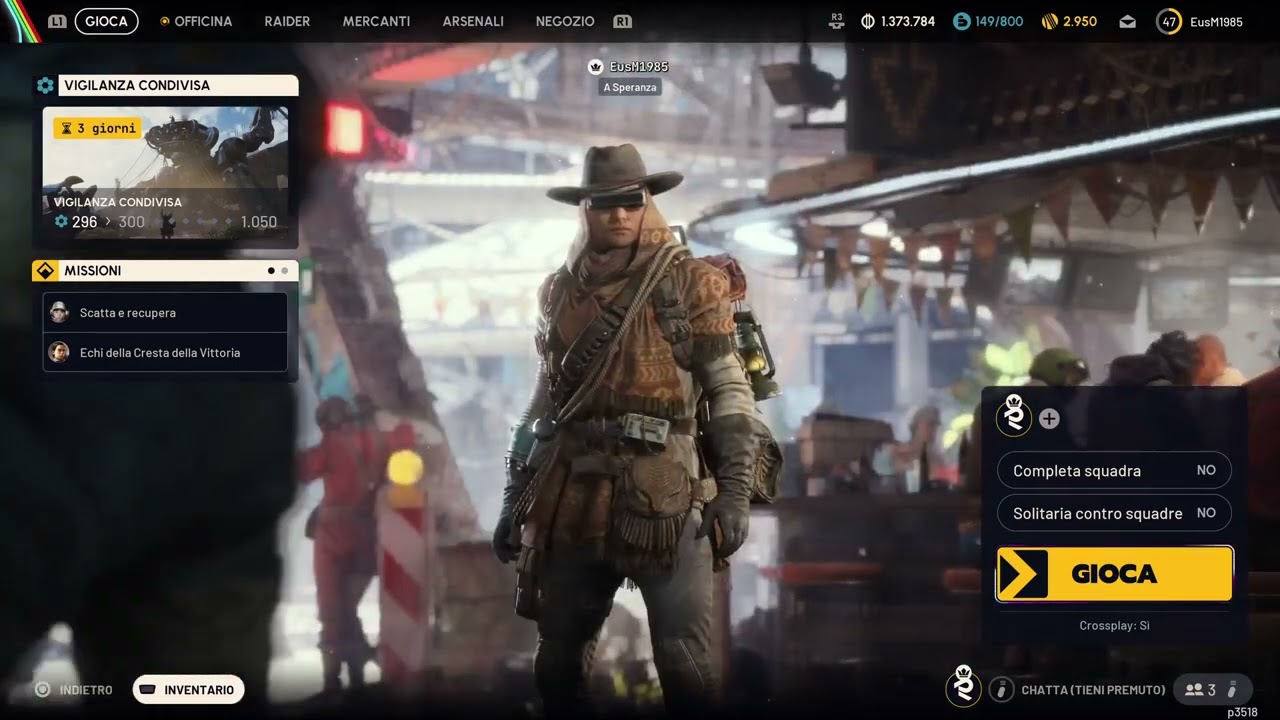Click the blue token icon beside 149/800
The width and height of the screenshot is (1280, 720).
(961, 21)
